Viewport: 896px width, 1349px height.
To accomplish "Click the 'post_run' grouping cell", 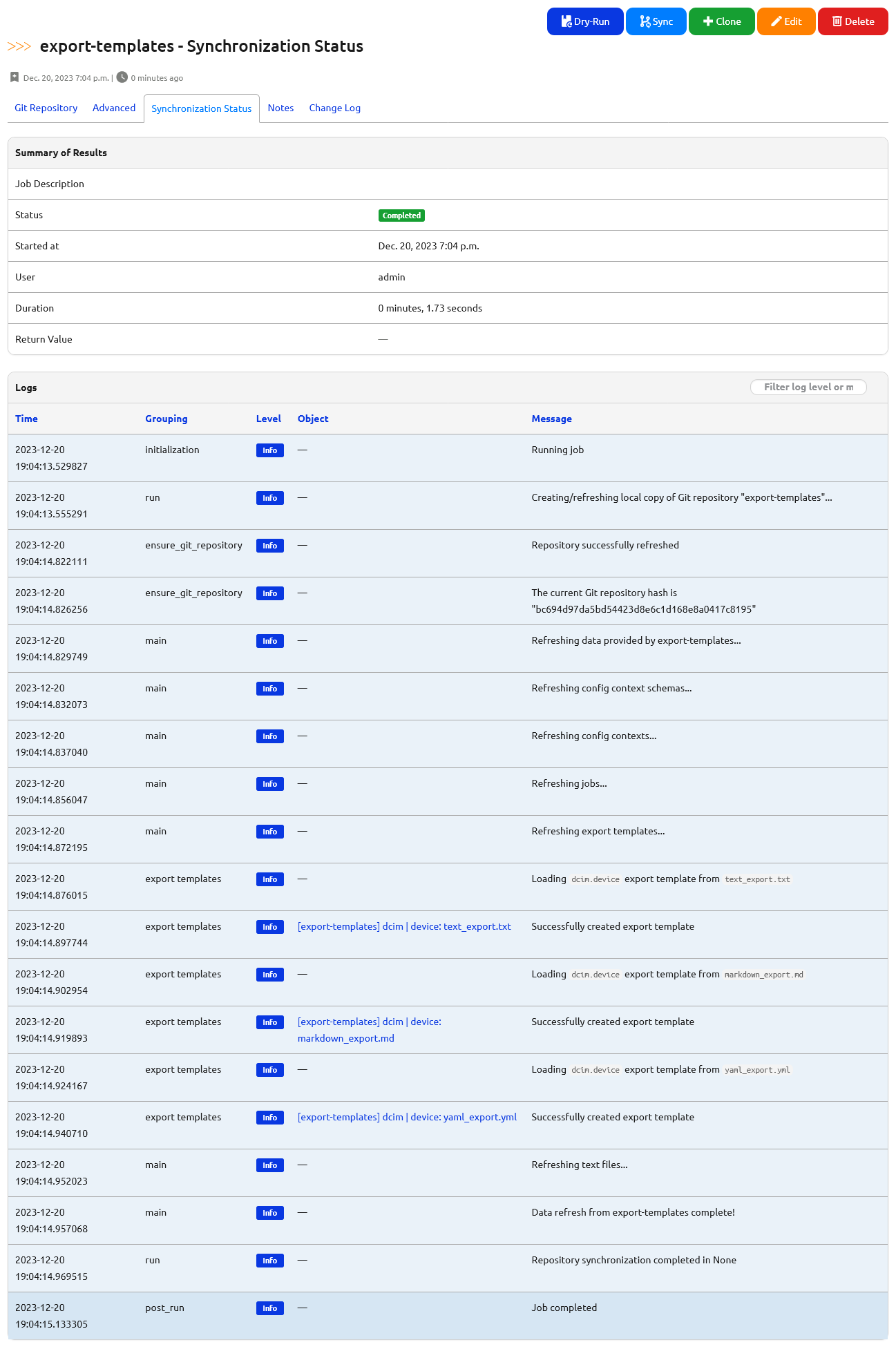I will click(x=164, y=1308).
